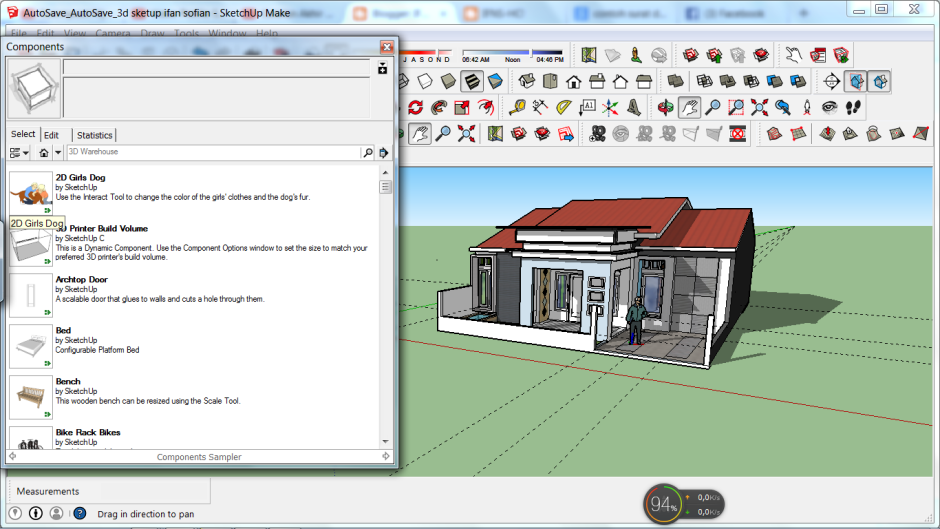The width and height of the screenshot is (940, 529).
Task: Select the Outer Shell solid tool
Action: (x=676, y=81)
